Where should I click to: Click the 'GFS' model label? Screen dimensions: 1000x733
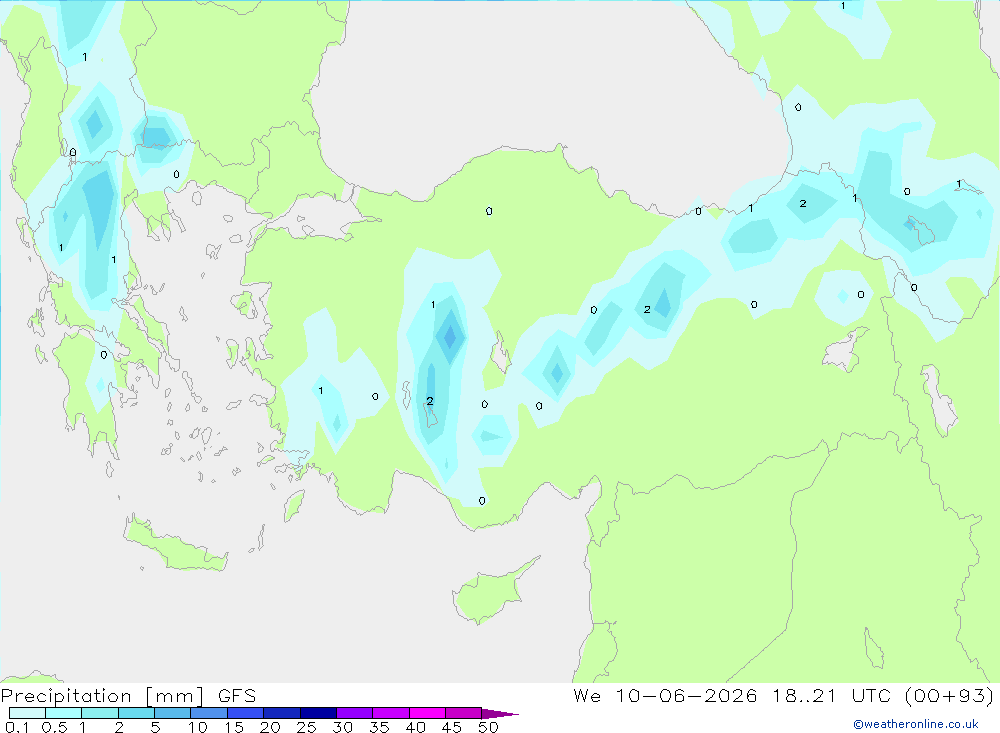(237, 696)
